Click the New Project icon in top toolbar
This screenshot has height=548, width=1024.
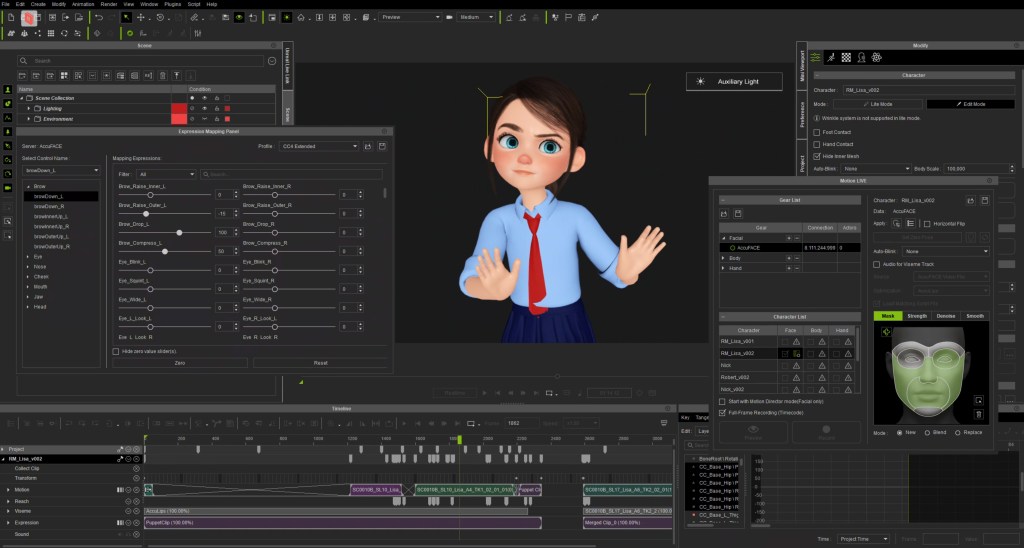11,17
